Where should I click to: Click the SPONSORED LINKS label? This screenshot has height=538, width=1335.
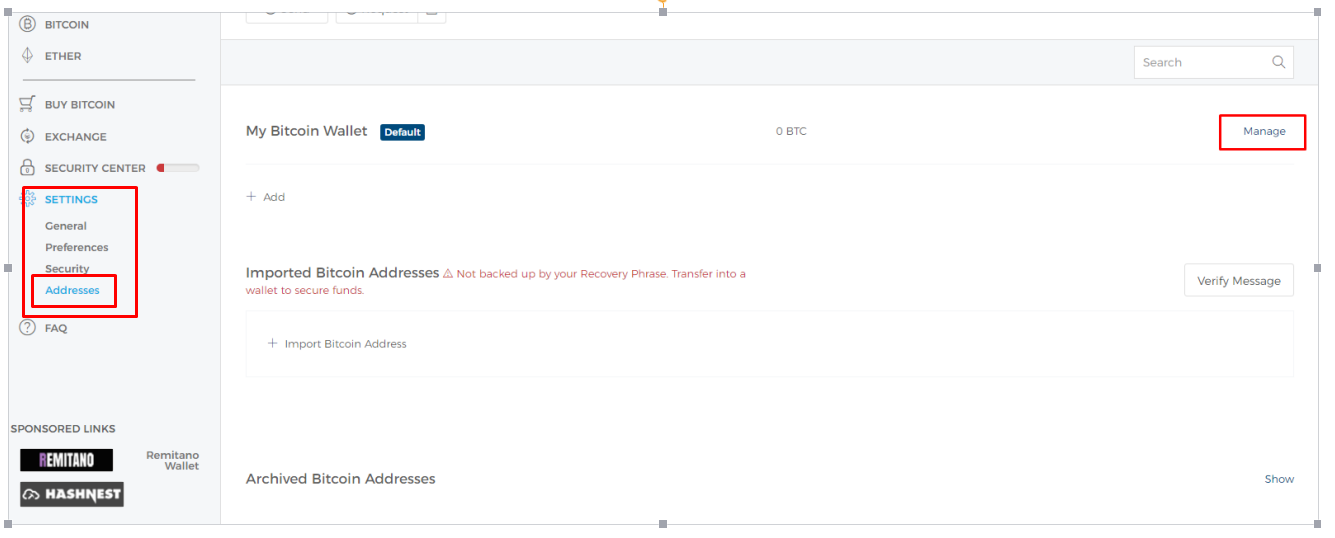point(63,429)
